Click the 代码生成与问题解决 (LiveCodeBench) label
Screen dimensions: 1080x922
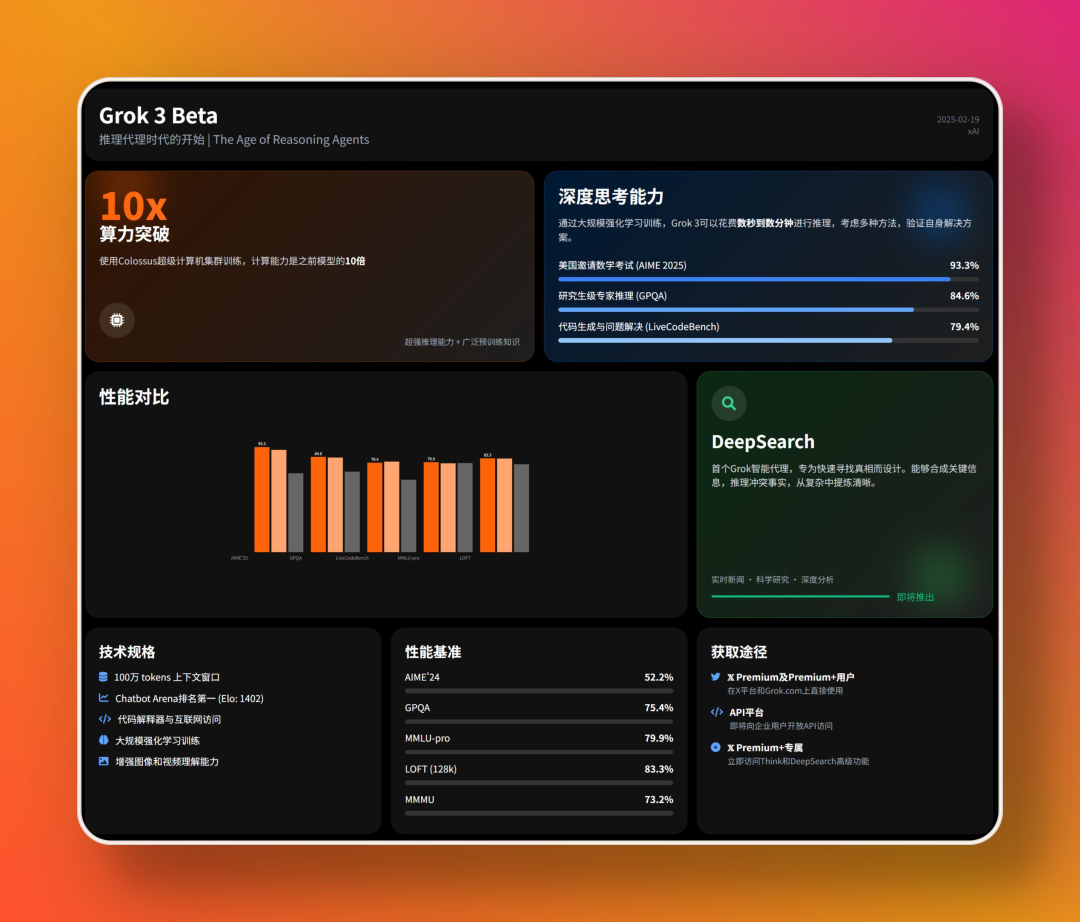tap(638, 326)
